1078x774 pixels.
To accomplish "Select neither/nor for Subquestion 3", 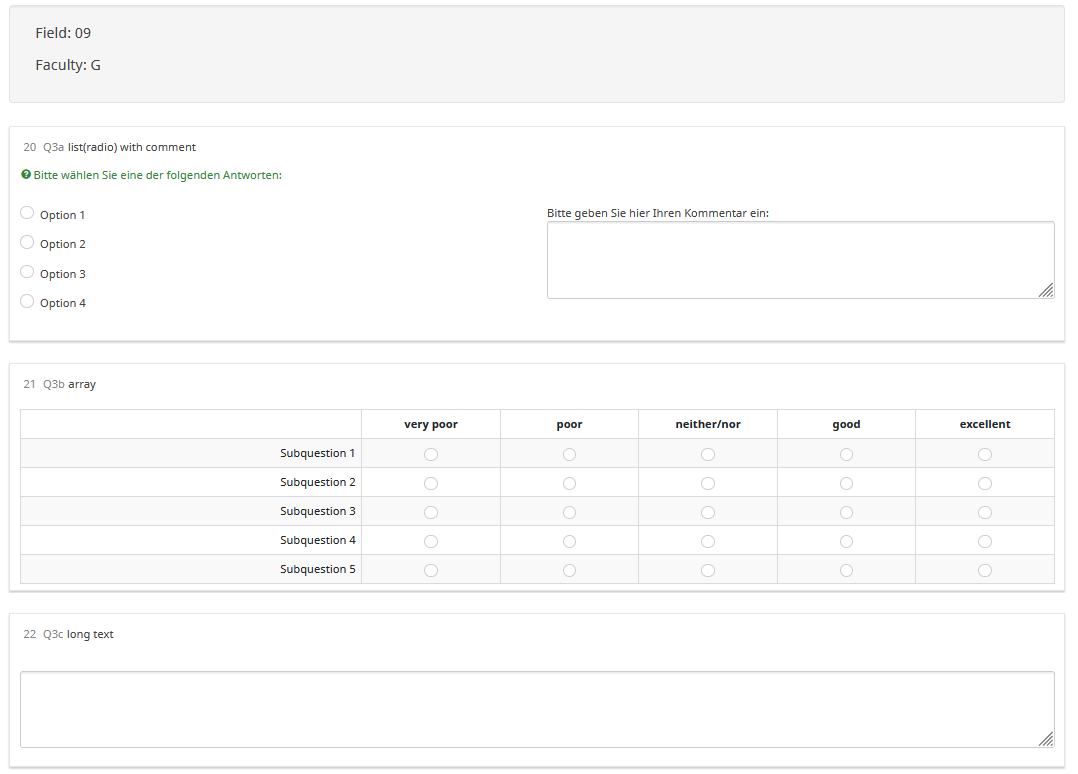I will pos(708,512).
